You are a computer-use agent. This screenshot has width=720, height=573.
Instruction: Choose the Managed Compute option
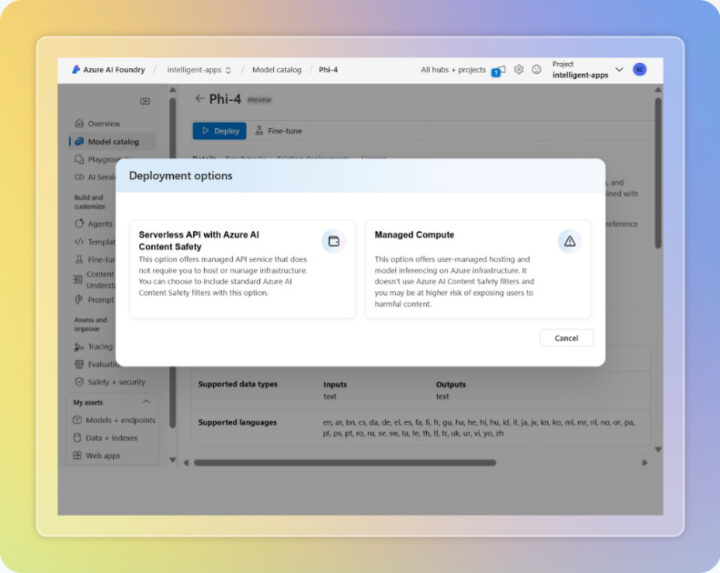tap(478, 268)
